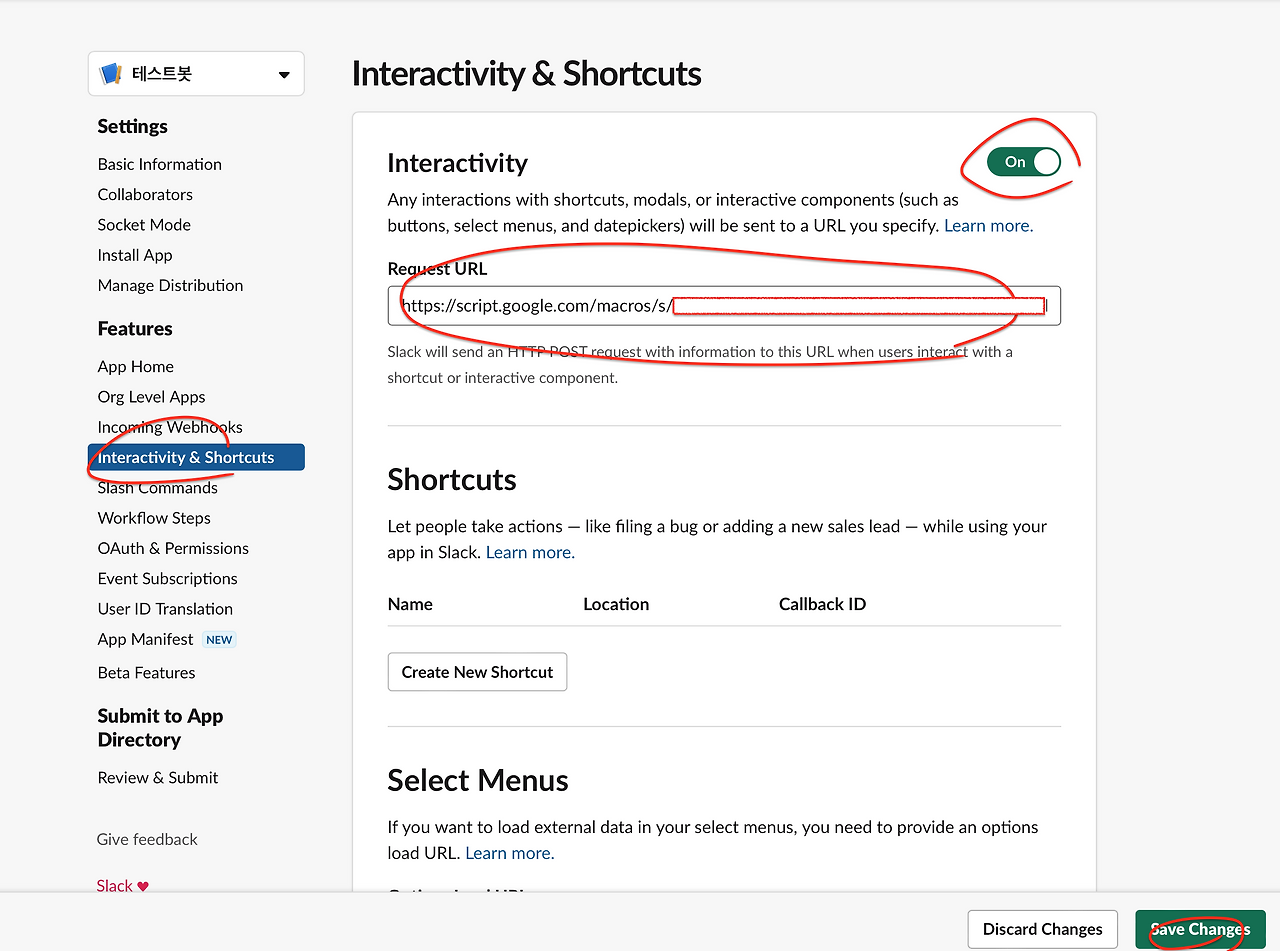Open Review & Submit page
This screenshot has height=951, width=1280.
pos(158,777)
